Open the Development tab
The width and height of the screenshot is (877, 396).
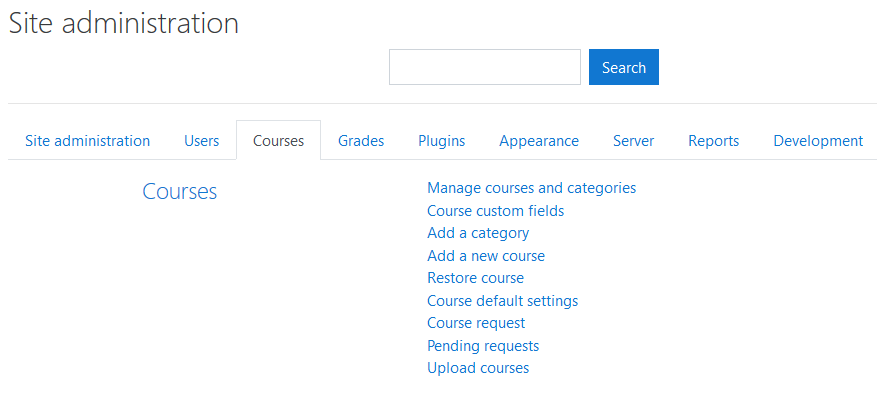(818, 141)
